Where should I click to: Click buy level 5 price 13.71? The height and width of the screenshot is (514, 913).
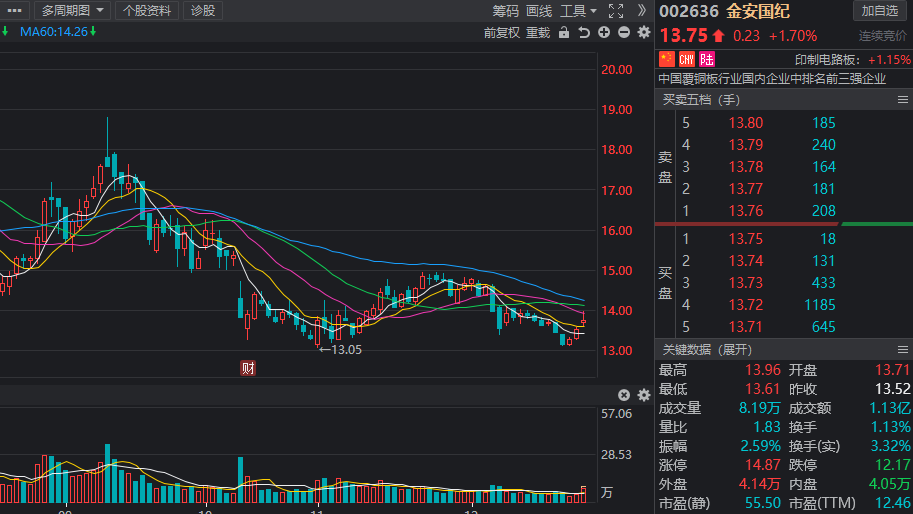746,327
